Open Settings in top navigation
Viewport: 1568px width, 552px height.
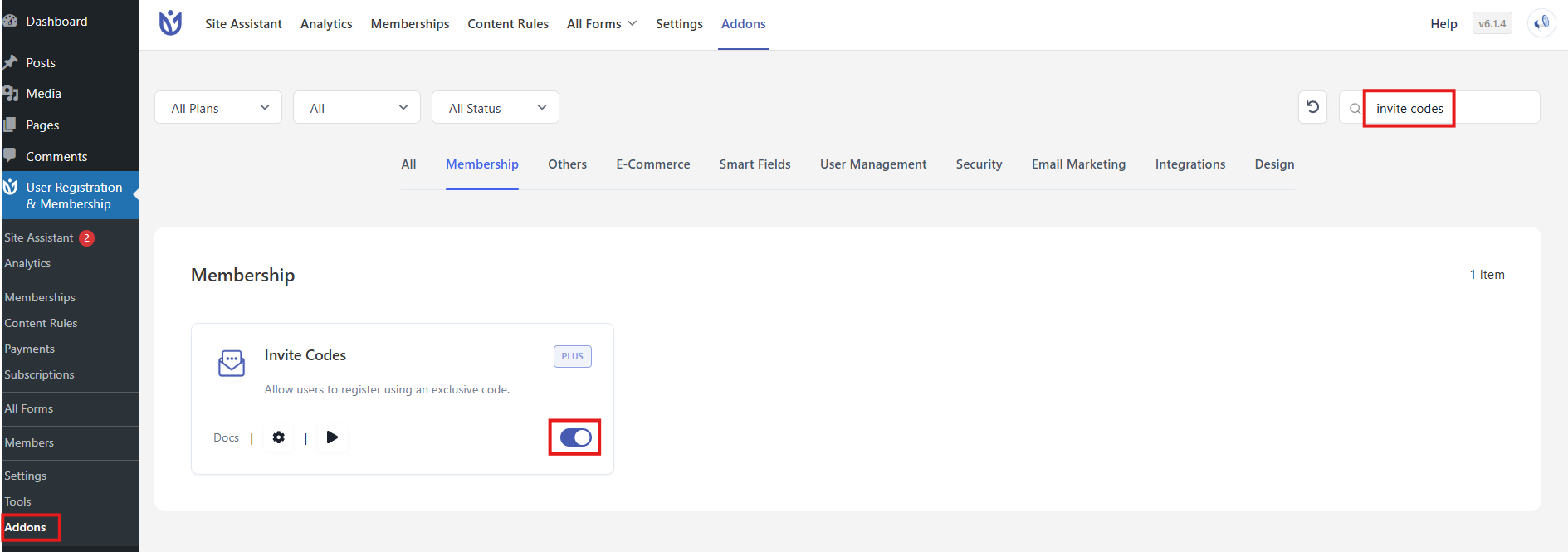[x=679, y=24]
